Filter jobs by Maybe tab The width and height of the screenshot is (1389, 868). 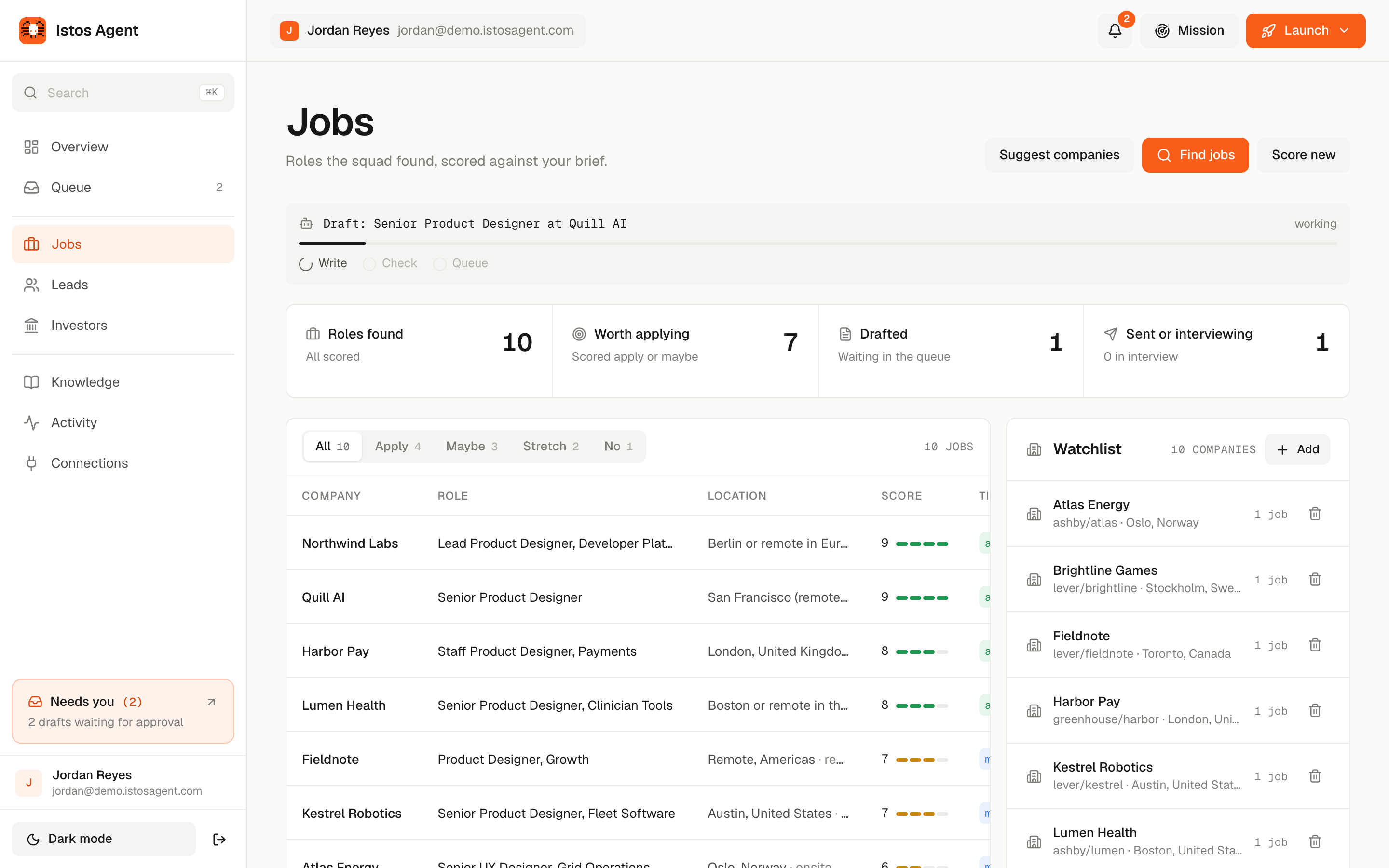click(x=472, y=446)
